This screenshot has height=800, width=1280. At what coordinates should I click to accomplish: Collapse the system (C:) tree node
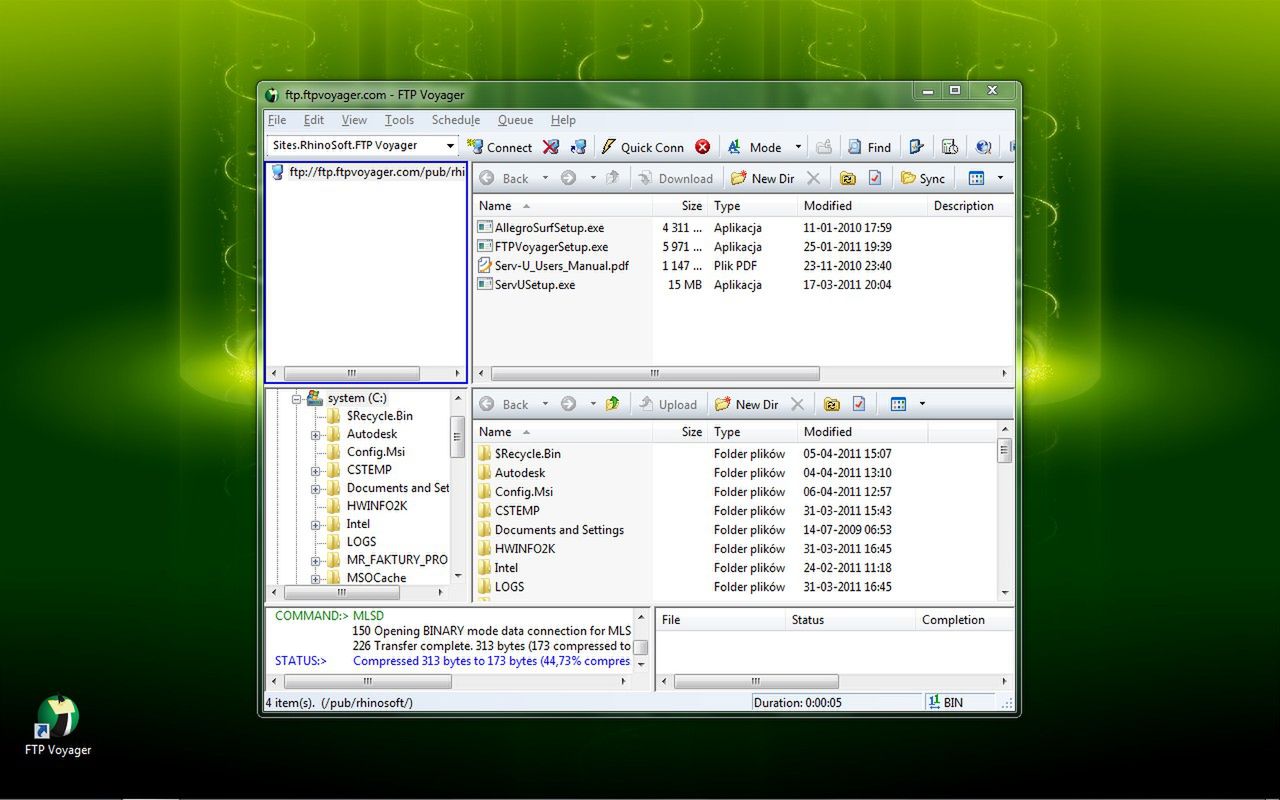click(x=297, y=398)
